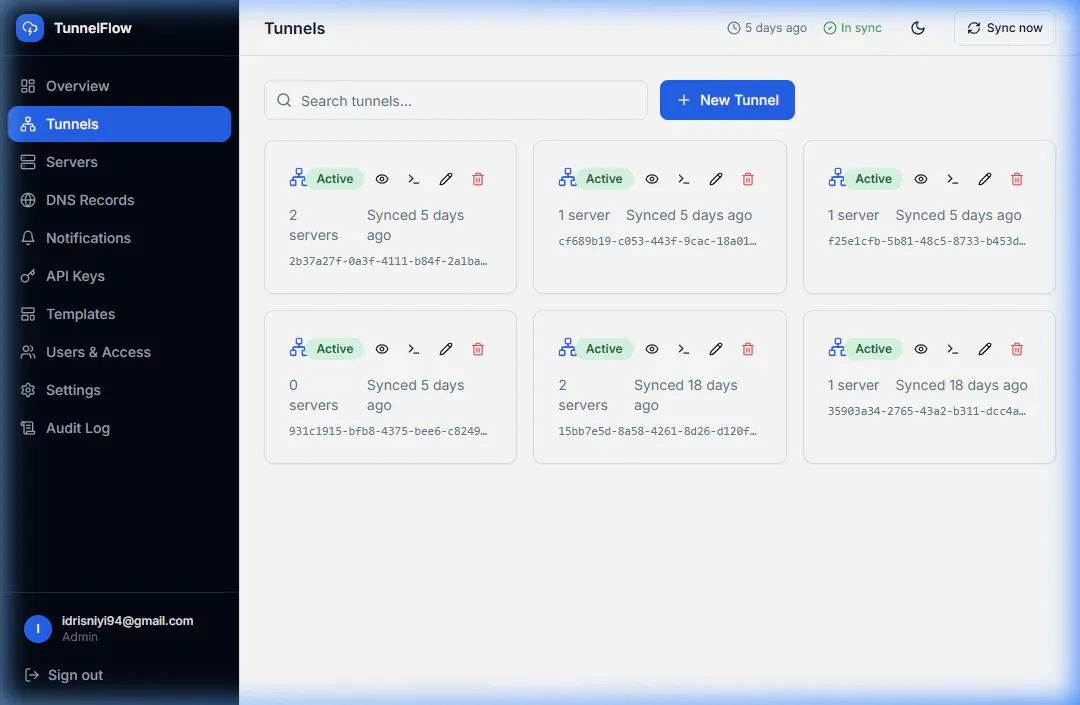Open terminal for tunnel 35903a34
1080x705 pixels.
coord(953,349)
